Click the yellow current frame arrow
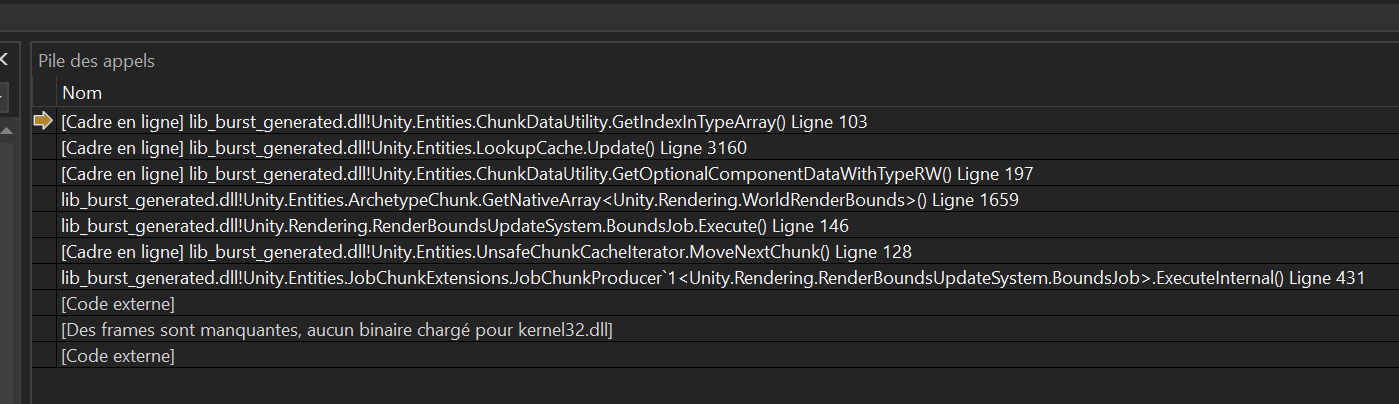Image resolution: width=1399 pixels, height=404 pixels. click(x=43, y=121)
